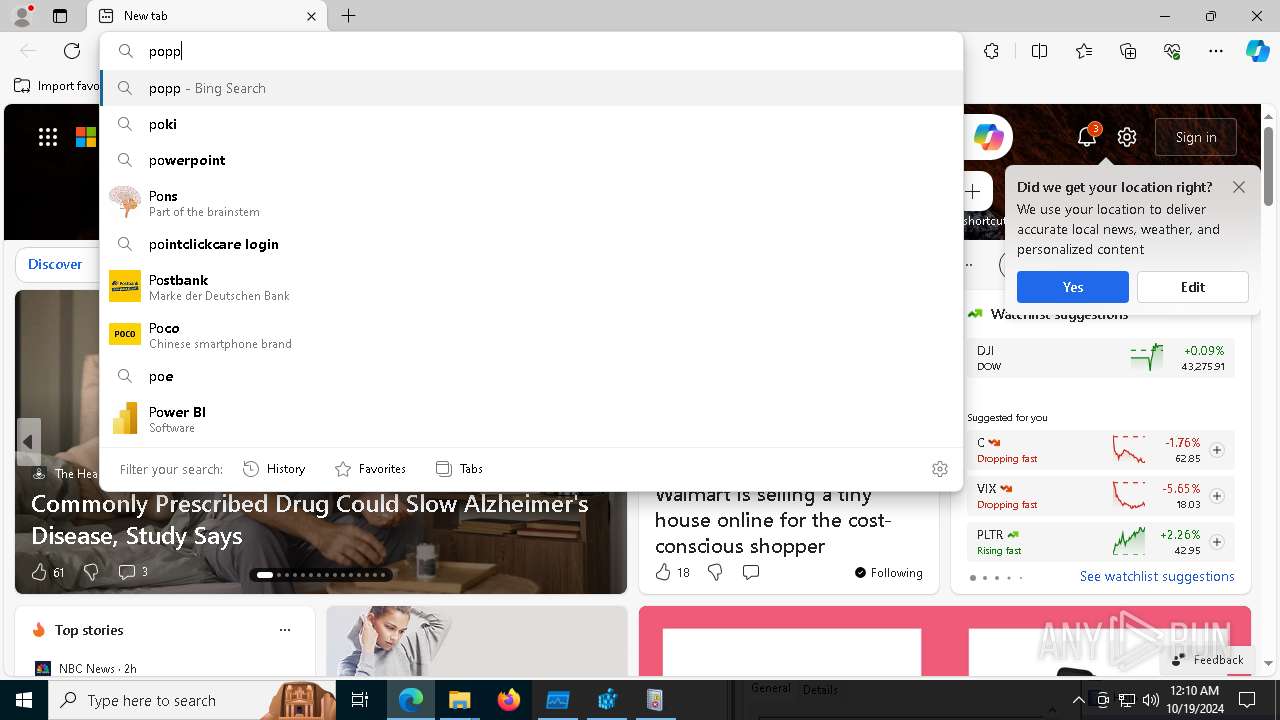
Task: Dislike the Alzheimer's article
Action: [91, 572]
